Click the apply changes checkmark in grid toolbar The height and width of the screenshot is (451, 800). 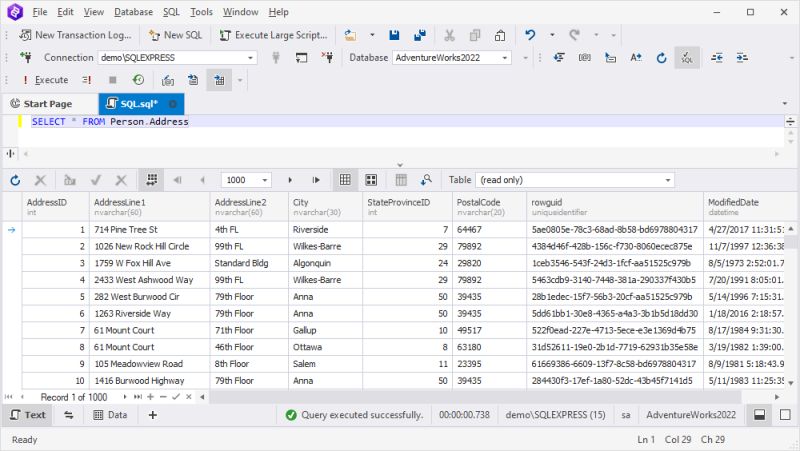click(x=95, y=180)
